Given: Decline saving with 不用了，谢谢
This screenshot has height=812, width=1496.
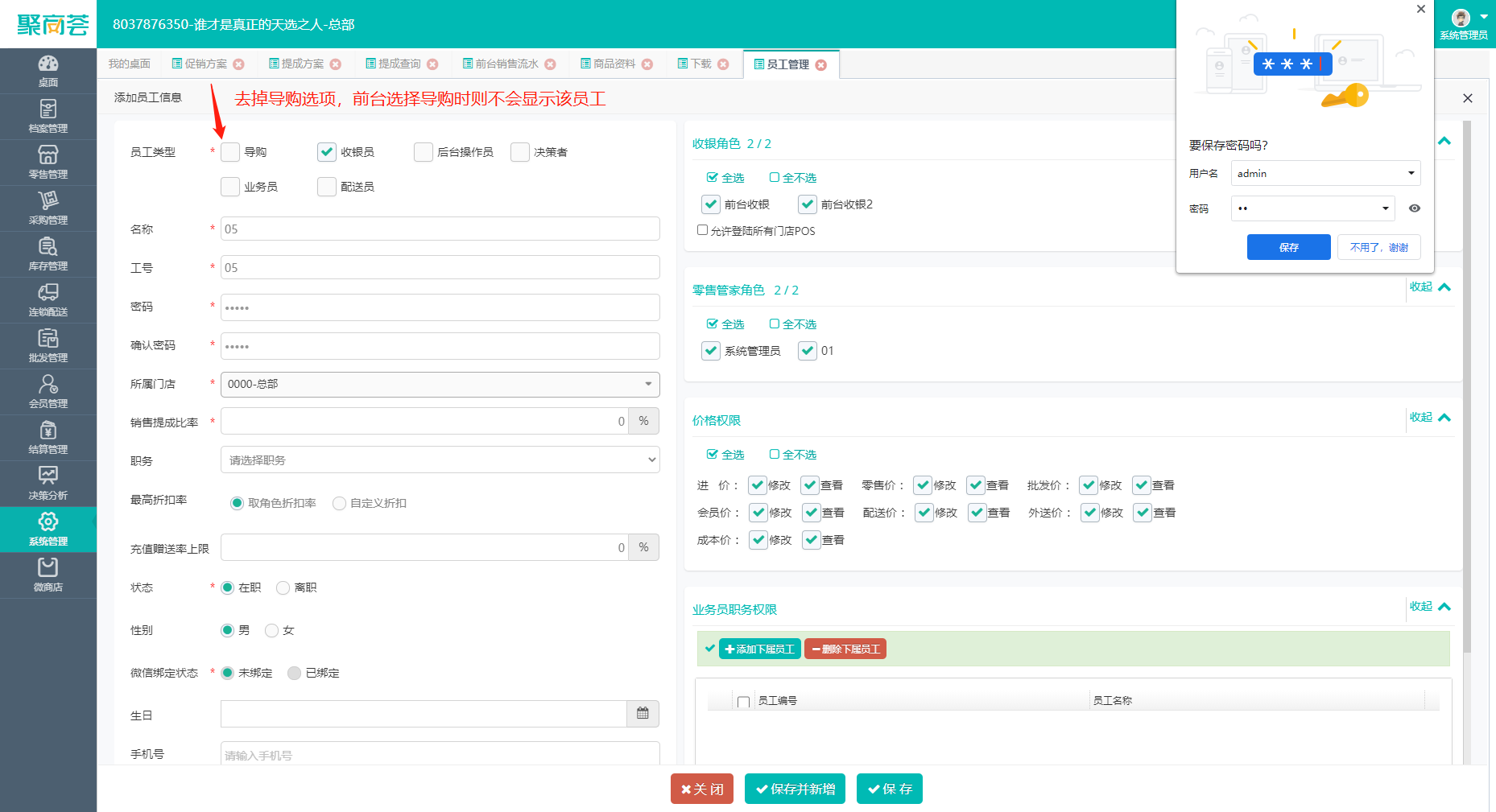Looking at the screenshot, I should click(x=1379, y=247).
